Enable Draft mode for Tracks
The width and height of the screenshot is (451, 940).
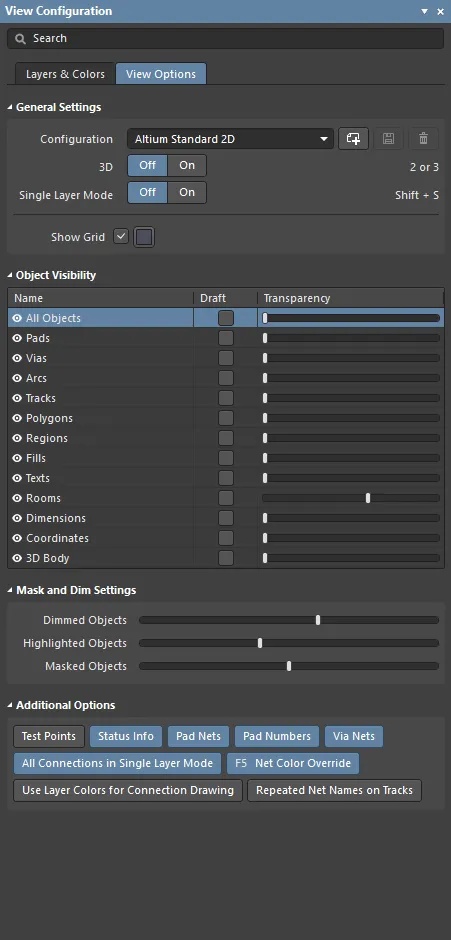pos(226,398)
